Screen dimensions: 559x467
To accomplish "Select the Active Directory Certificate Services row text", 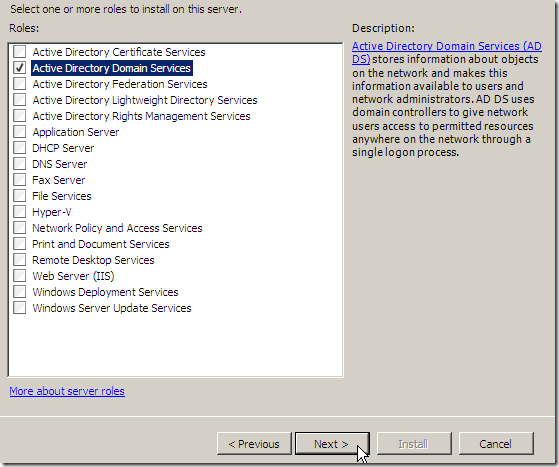I will [119, 52].
